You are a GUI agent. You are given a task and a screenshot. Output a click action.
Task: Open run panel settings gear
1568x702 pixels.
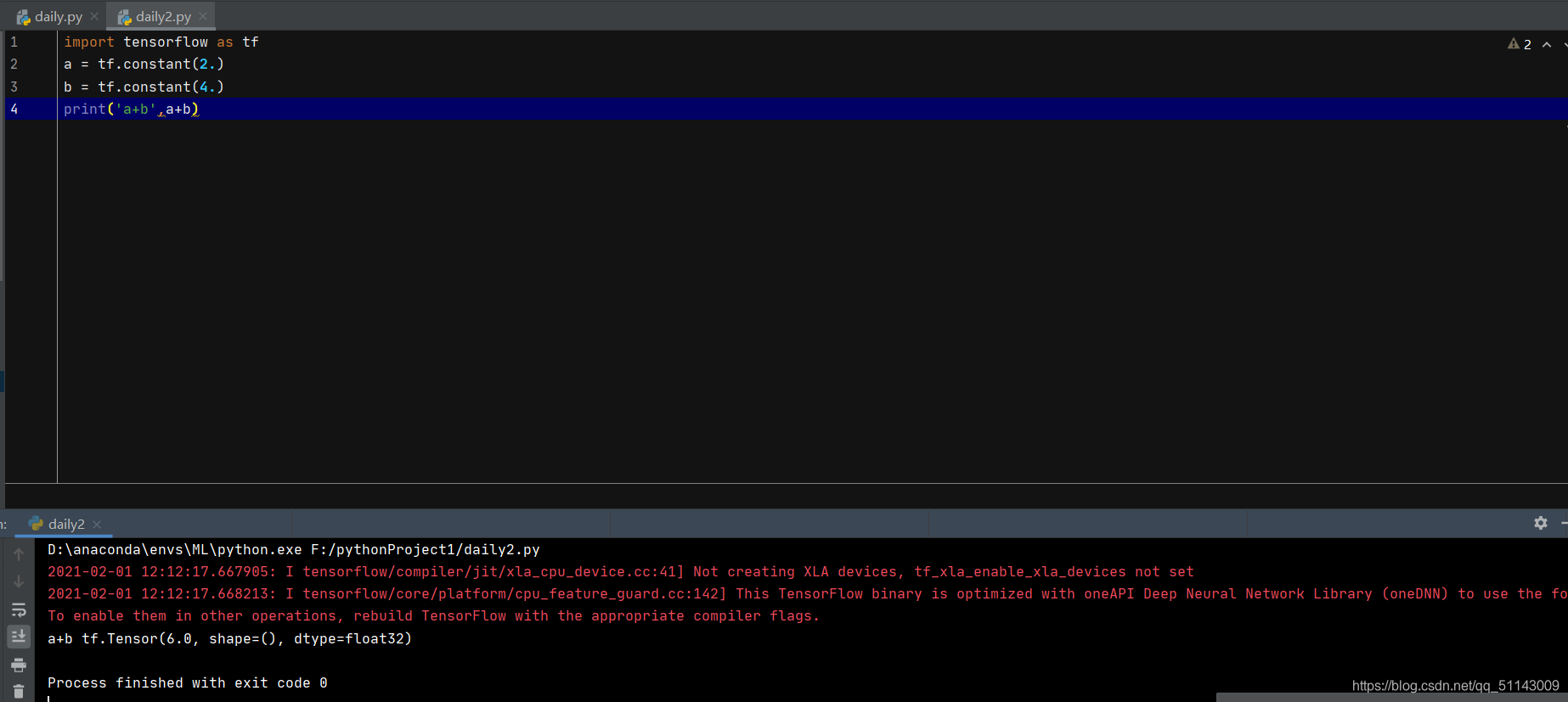[x=1541, y=523]
